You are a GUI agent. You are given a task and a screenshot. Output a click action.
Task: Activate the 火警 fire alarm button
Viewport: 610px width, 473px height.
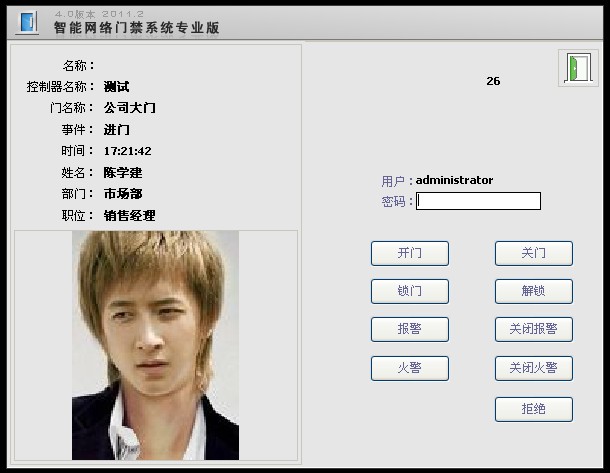409,368
